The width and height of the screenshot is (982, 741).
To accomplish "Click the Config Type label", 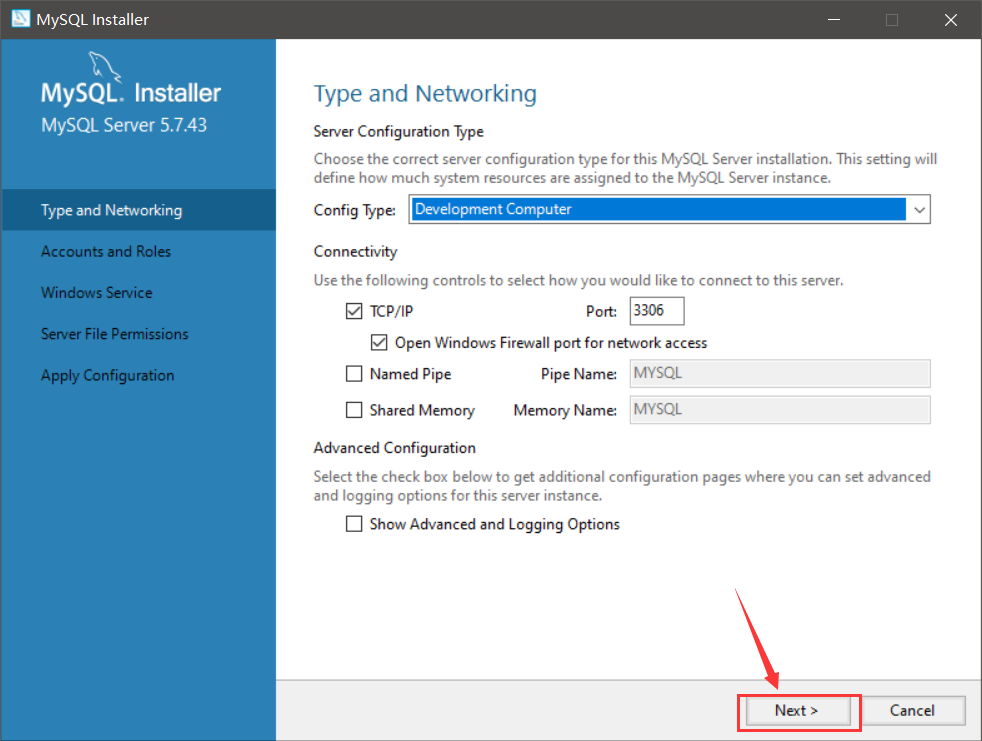I will coord(354,210).
